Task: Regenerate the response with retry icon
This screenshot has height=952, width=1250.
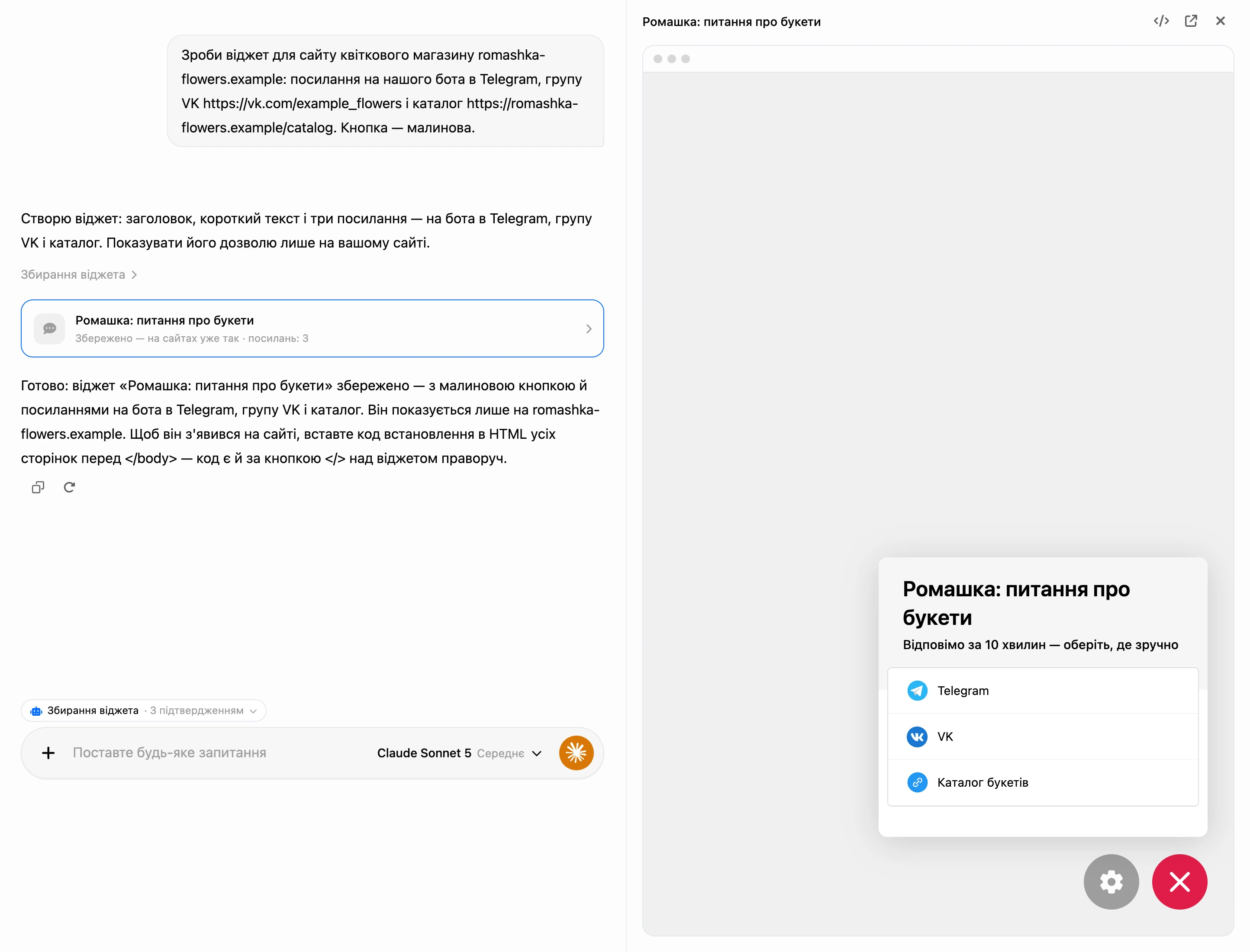Action: coord(69,487)
